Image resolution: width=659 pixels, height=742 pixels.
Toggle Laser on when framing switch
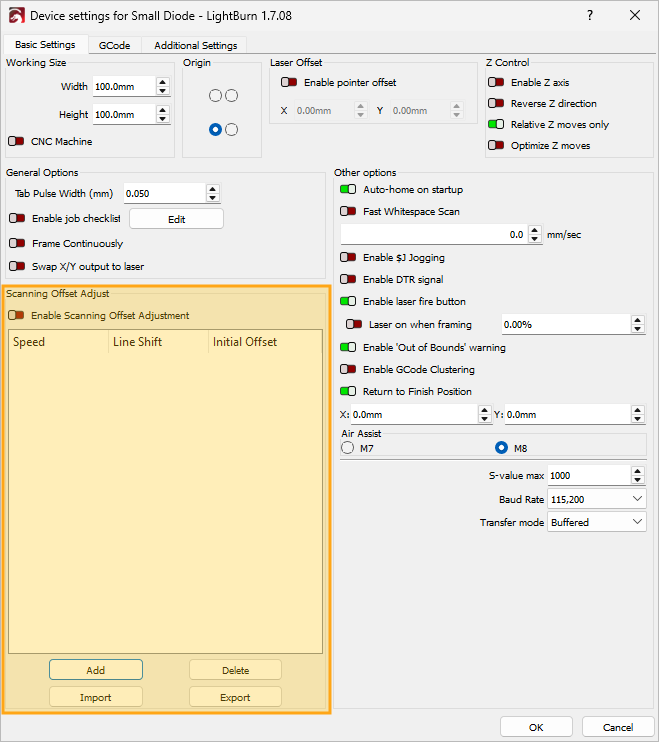point(354,324)
